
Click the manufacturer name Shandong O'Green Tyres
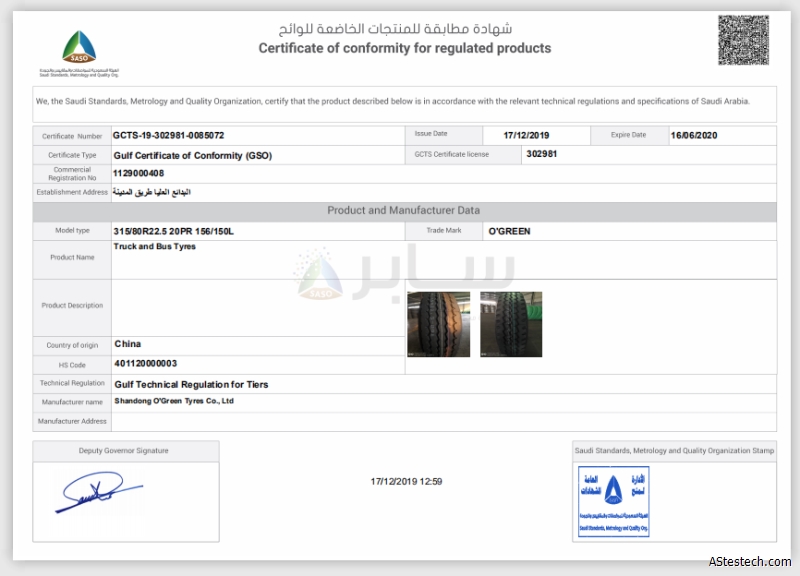point(174,401)
